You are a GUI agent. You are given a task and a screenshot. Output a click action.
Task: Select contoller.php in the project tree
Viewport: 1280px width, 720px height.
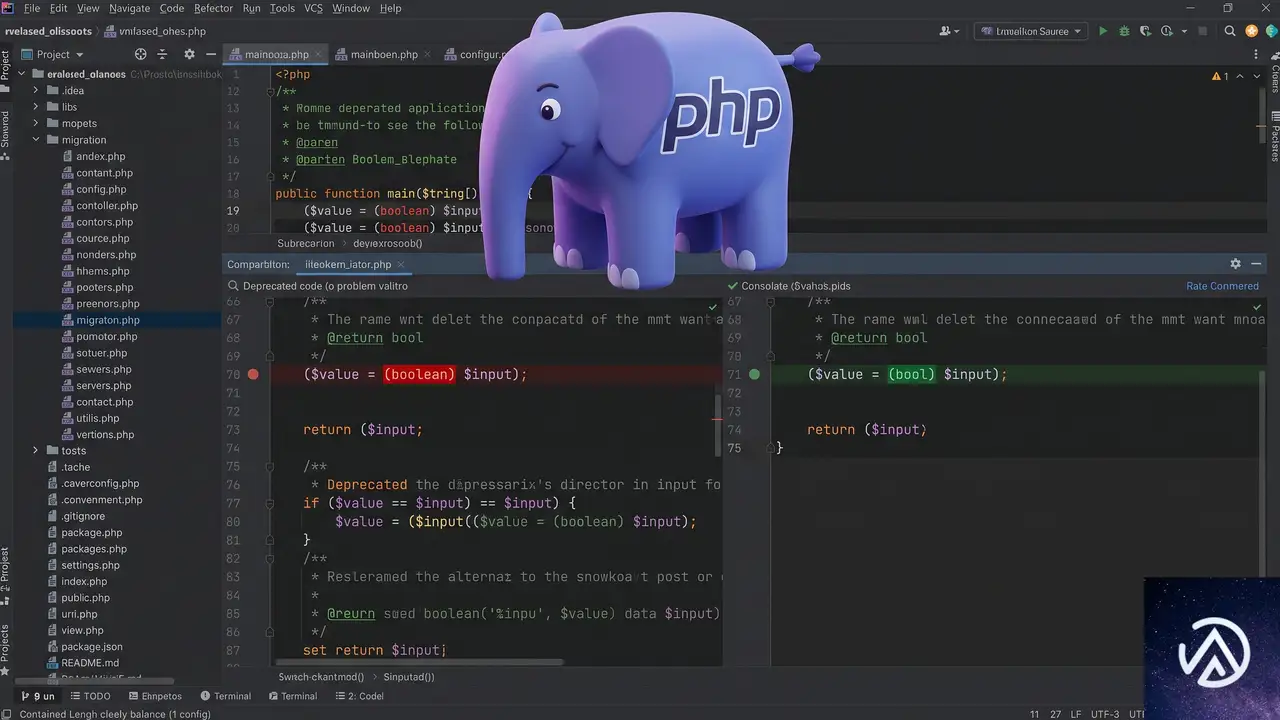tap(107, 206)
